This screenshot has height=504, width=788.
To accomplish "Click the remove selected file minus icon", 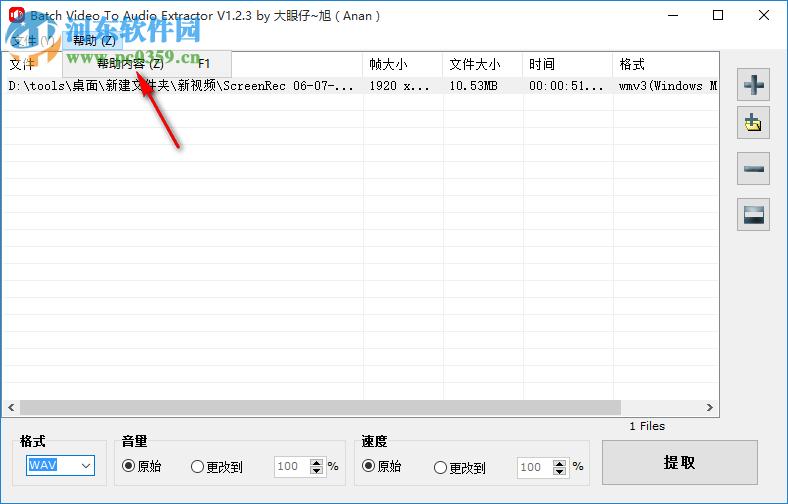I will (x=753, y=169).
